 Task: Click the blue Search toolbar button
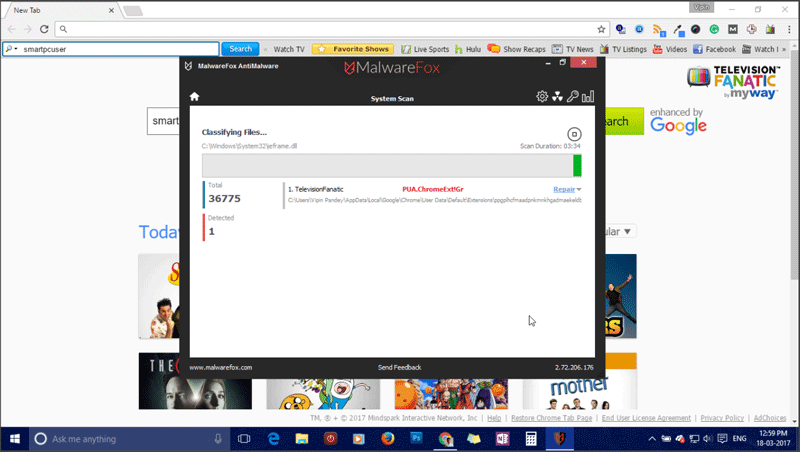[x=240, y=49]
